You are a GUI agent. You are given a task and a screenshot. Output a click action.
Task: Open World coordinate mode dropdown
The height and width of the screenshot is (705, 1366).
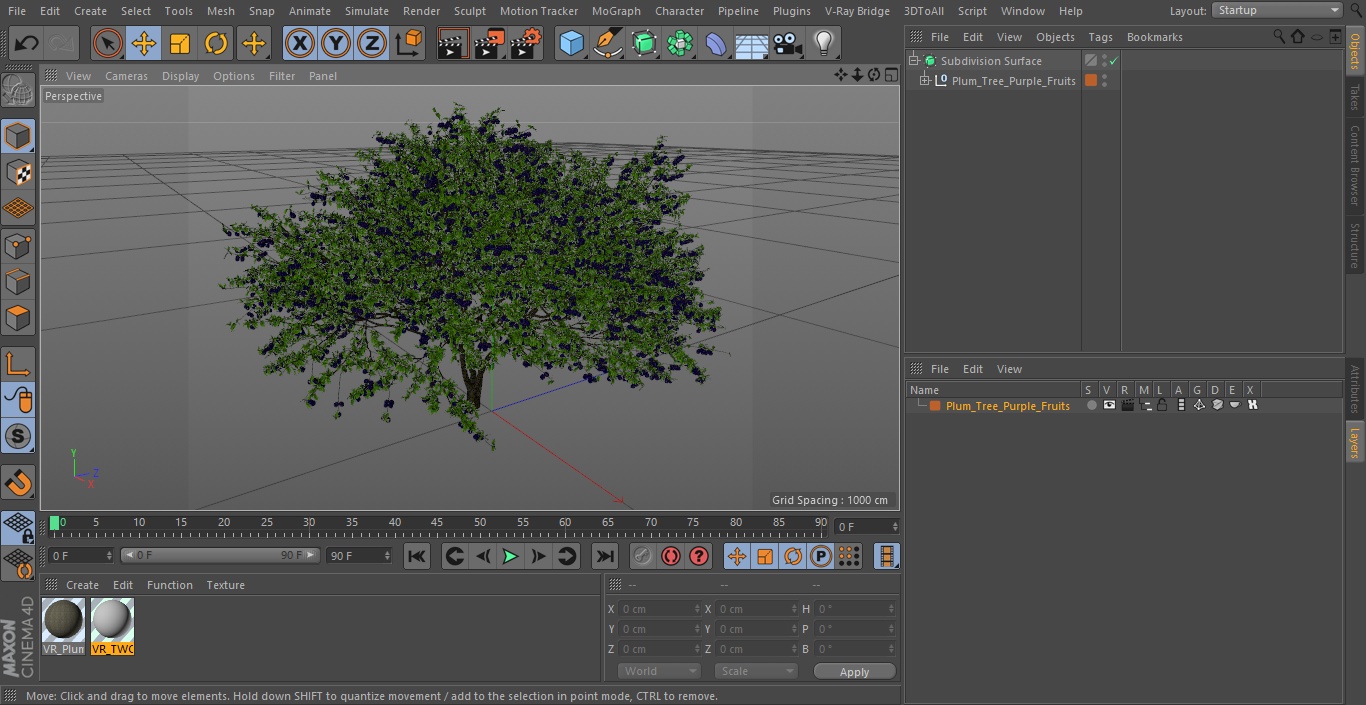click(x=658, y=671)
